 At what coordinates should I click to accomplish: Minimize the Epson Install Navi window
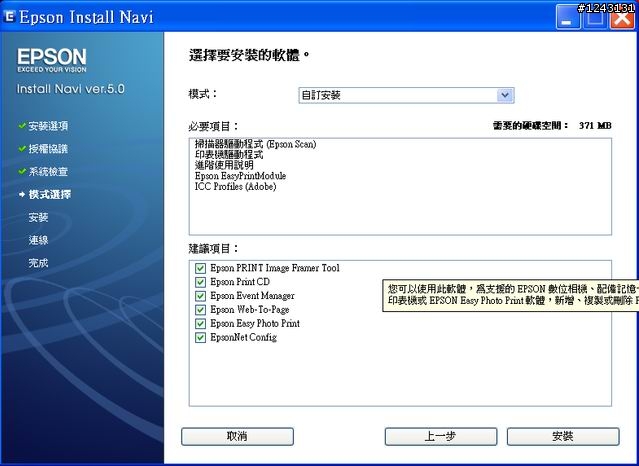(x=568, y=18)
